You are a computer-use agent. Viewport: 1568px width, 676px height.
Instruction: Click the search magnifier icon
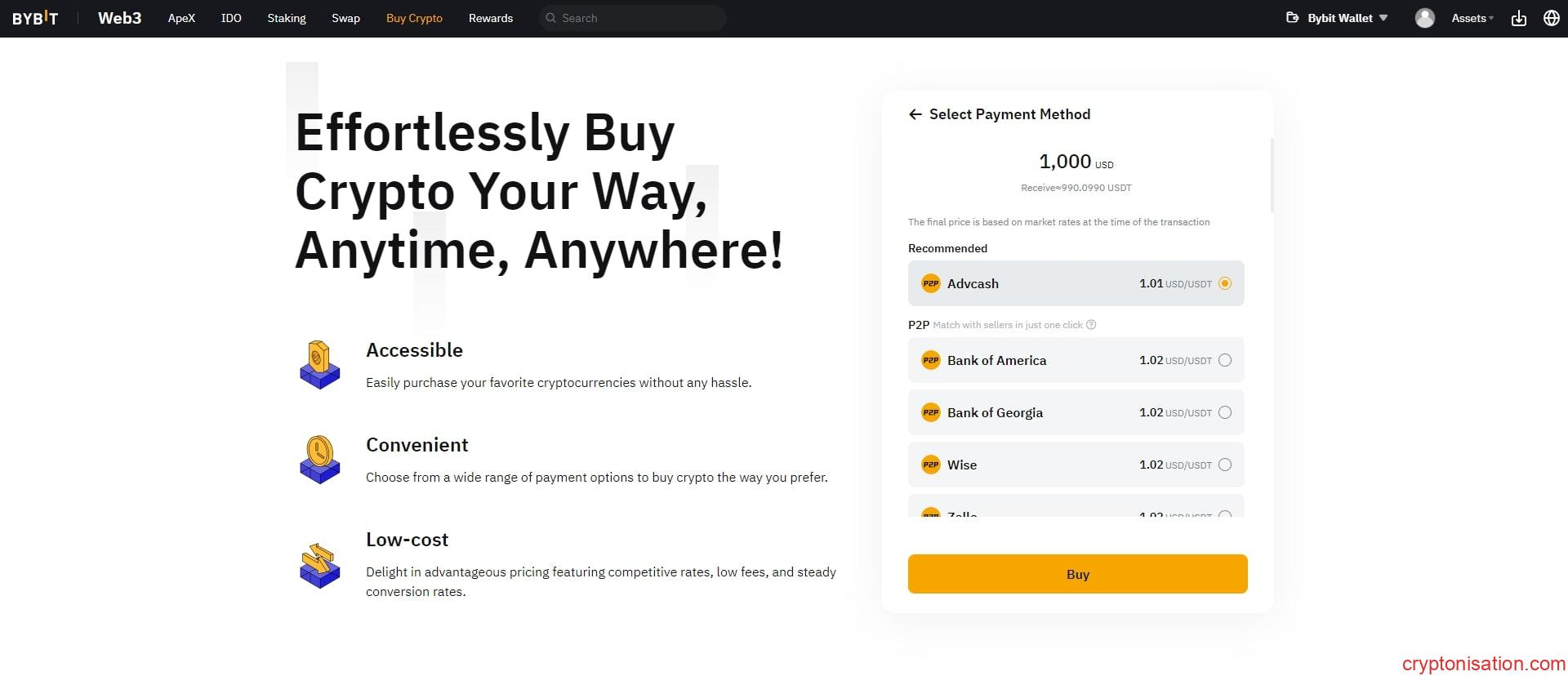pos(551,18)
